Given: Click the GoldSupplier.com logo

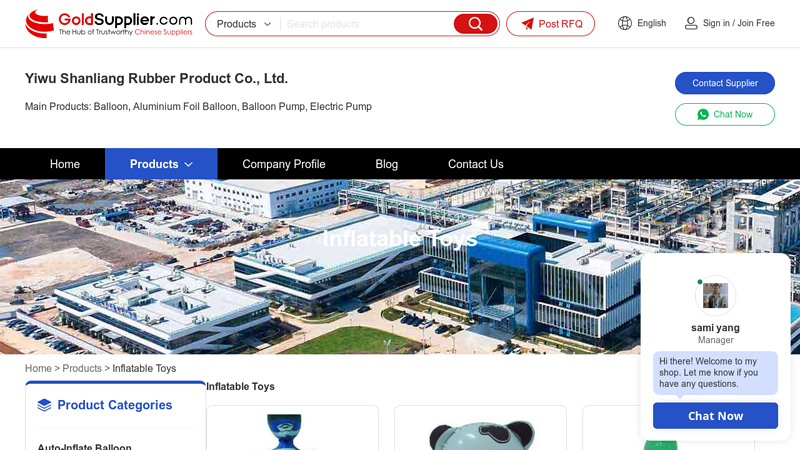Looking at the screenshot, I should [x=109, y=23].
